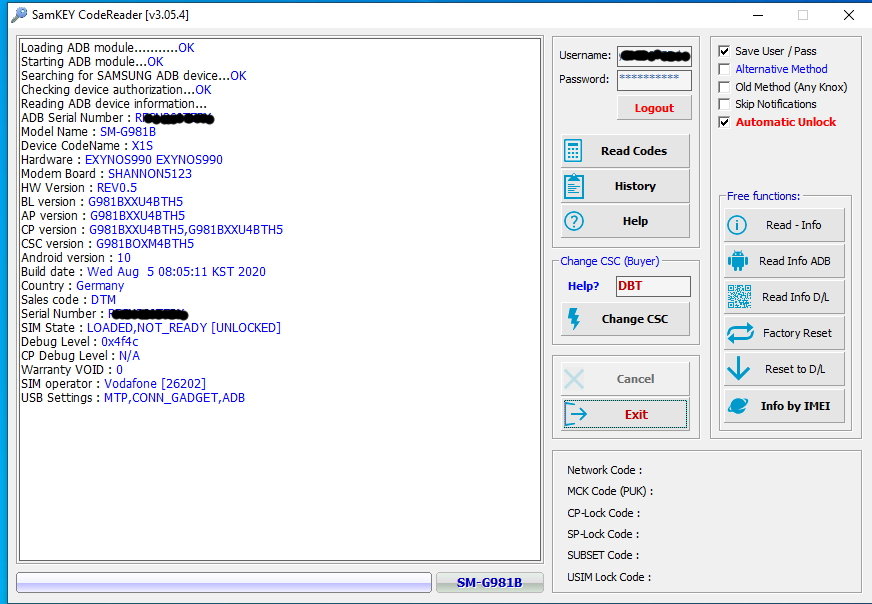Click the Factory Reset button label
Viewport: 872px width, 604px height.
click(x=797, y=333)
